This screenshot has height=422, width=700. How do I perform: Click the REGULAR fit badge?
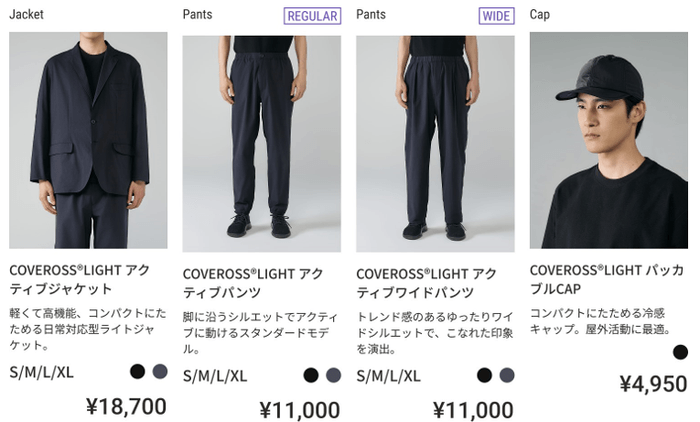coord(312,16)
